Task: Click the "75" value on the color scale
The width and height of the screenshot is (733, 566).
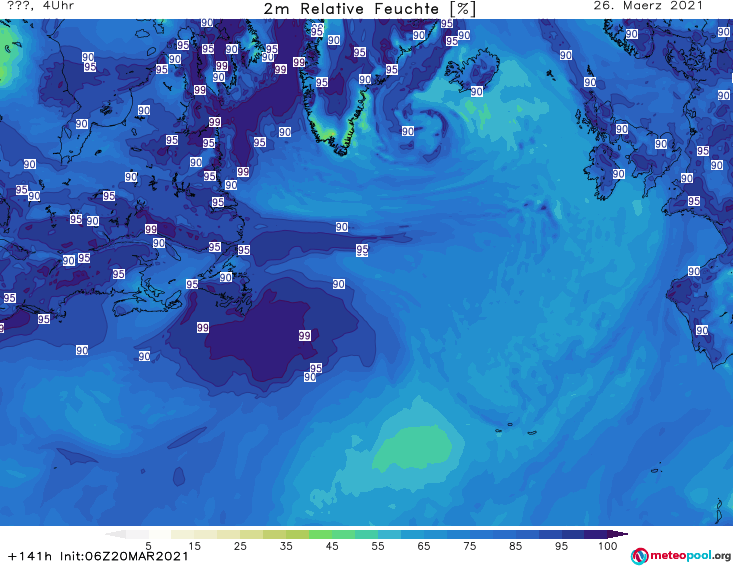Action: pyautogui.click(x=470, y=545)
